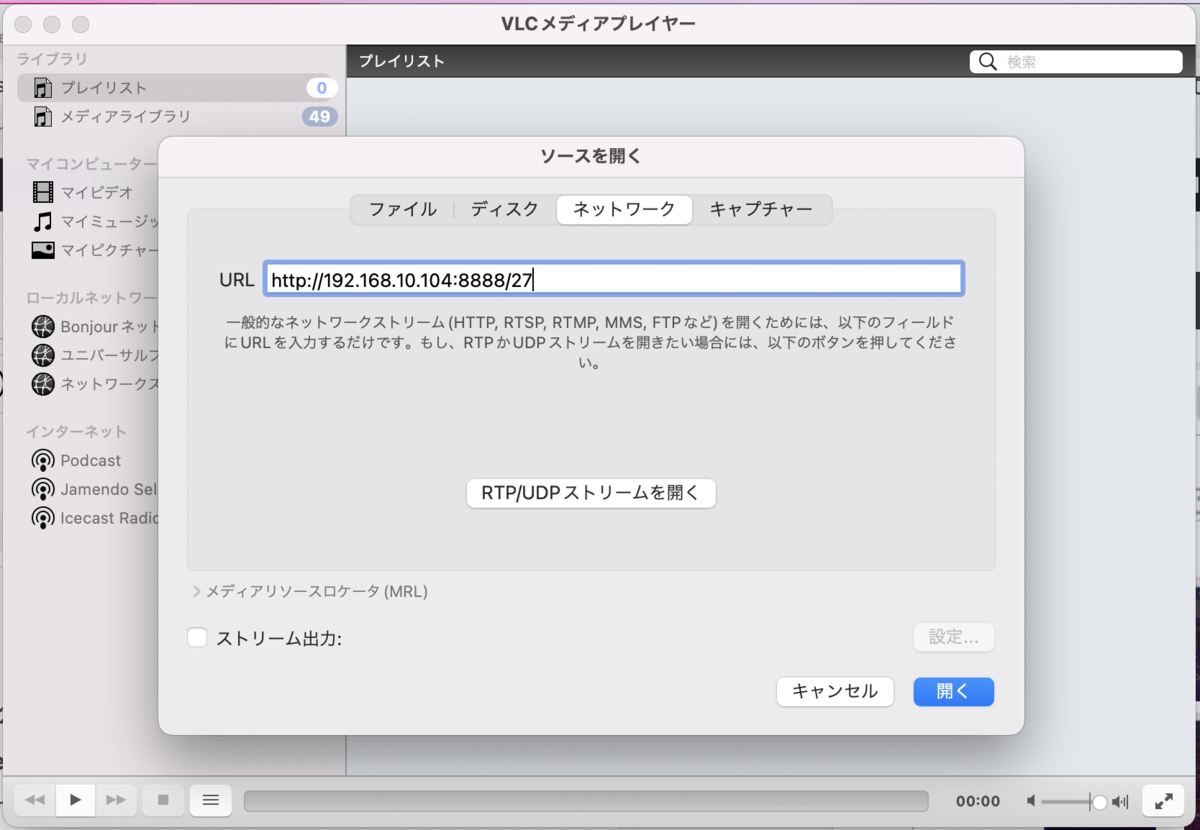Click the メディアライブラリ count badge 49
1200x830 pixels.
(319, 117)
